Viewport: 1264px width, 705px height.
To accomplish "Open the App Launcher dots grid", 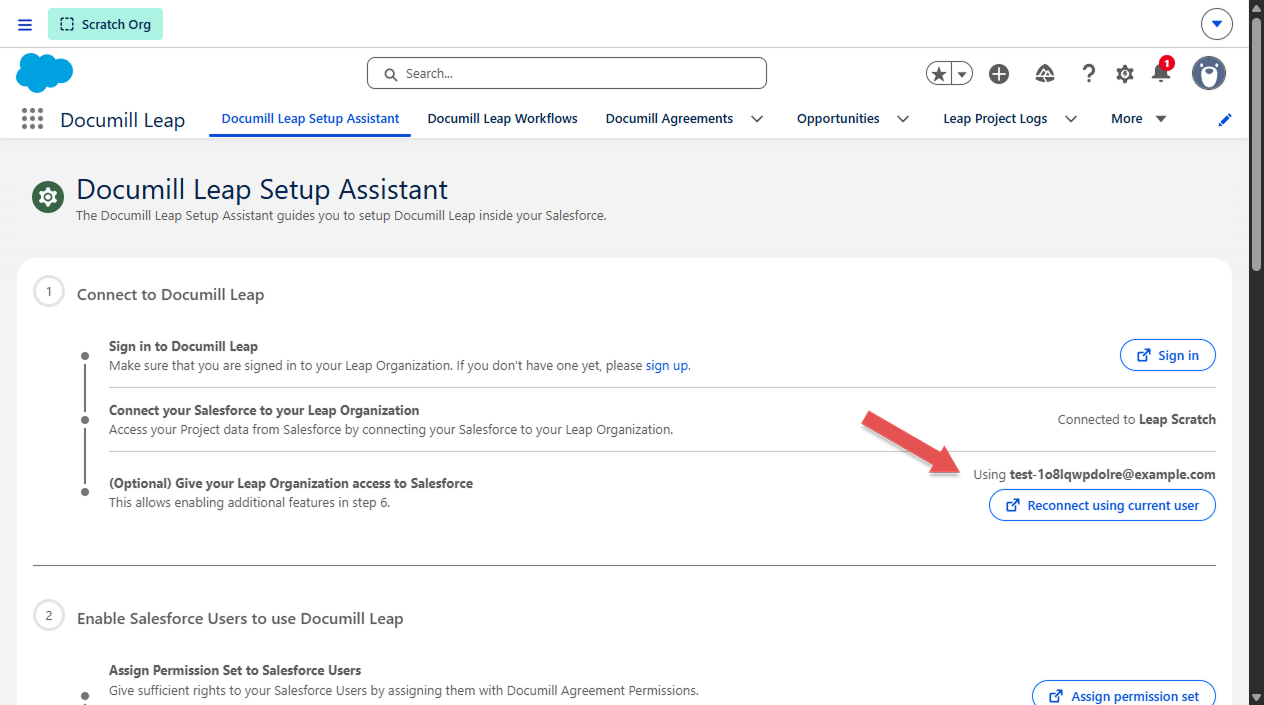I will pyautogui.click(x=32, y=119).
